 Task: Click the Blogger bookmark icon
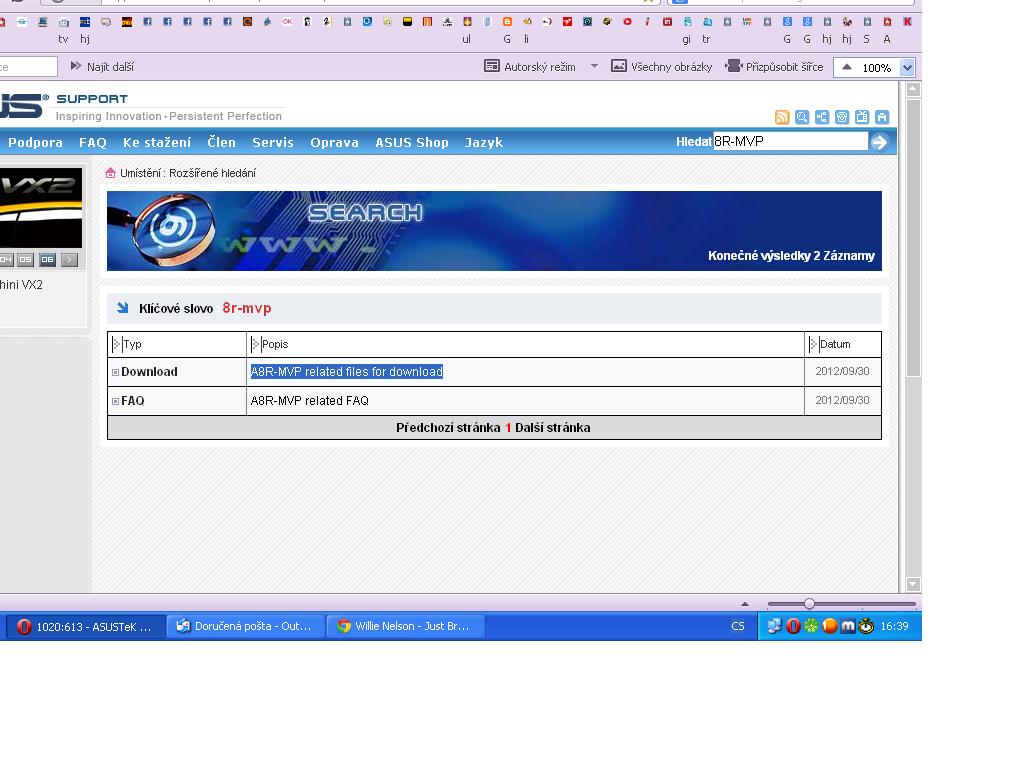click(x=507, y=22)
